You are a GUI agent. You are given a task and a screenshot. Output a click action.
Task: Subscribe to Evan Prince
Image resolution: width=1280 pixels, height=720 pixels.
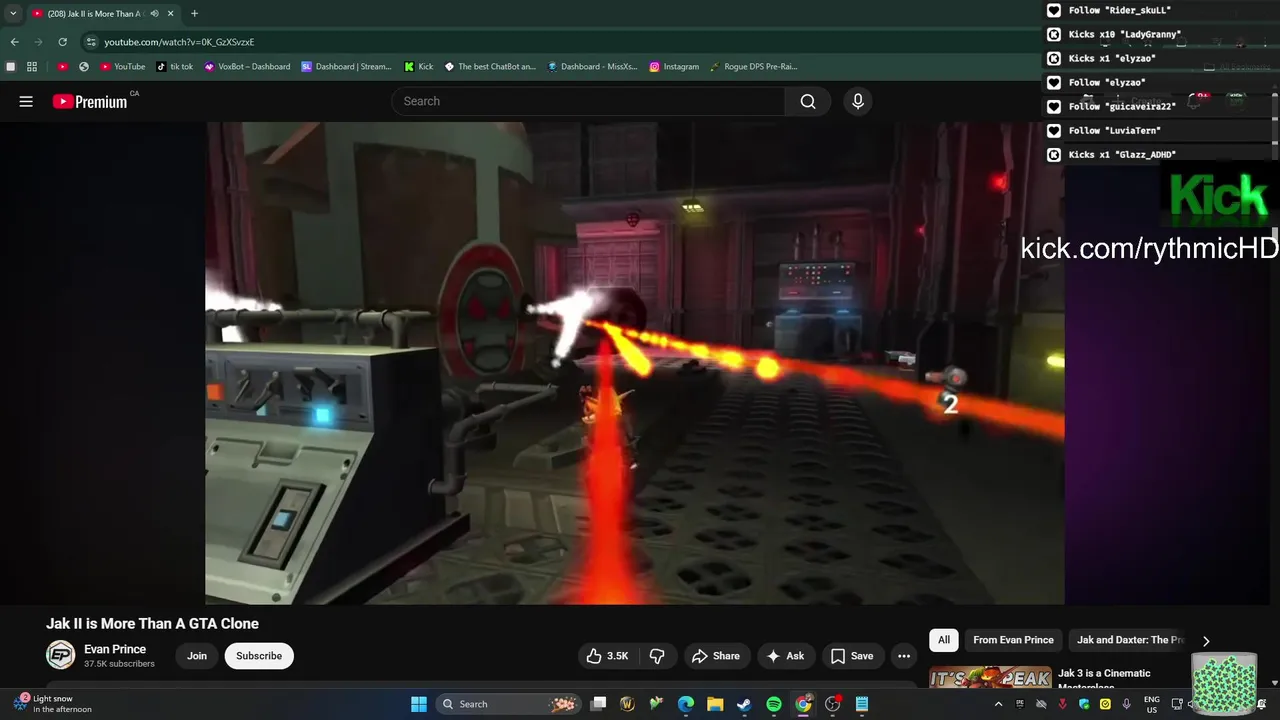pos(259,656)
